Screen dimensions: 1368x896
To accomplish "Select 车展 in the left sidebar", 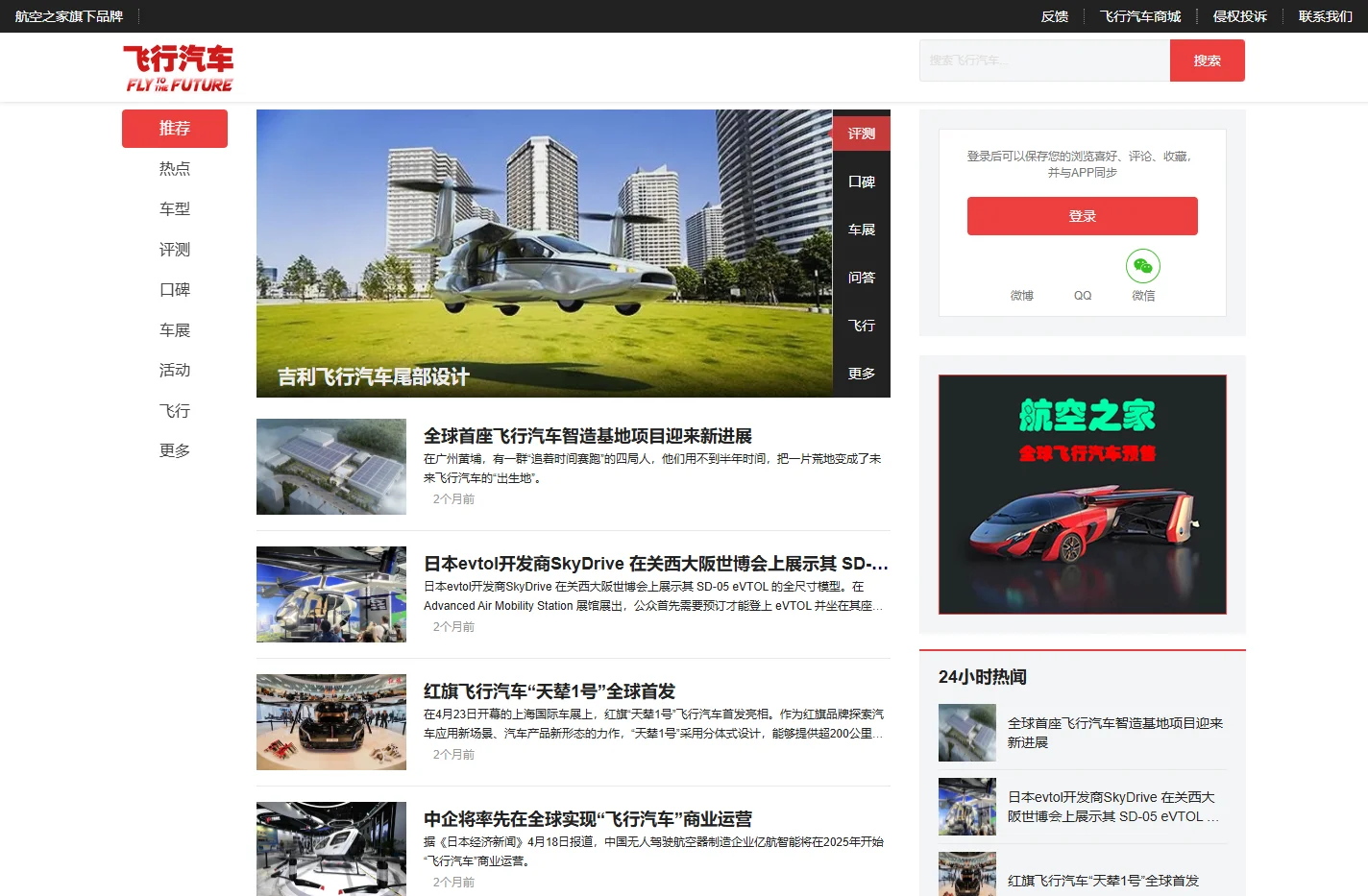I will click(x=175, y=330).
